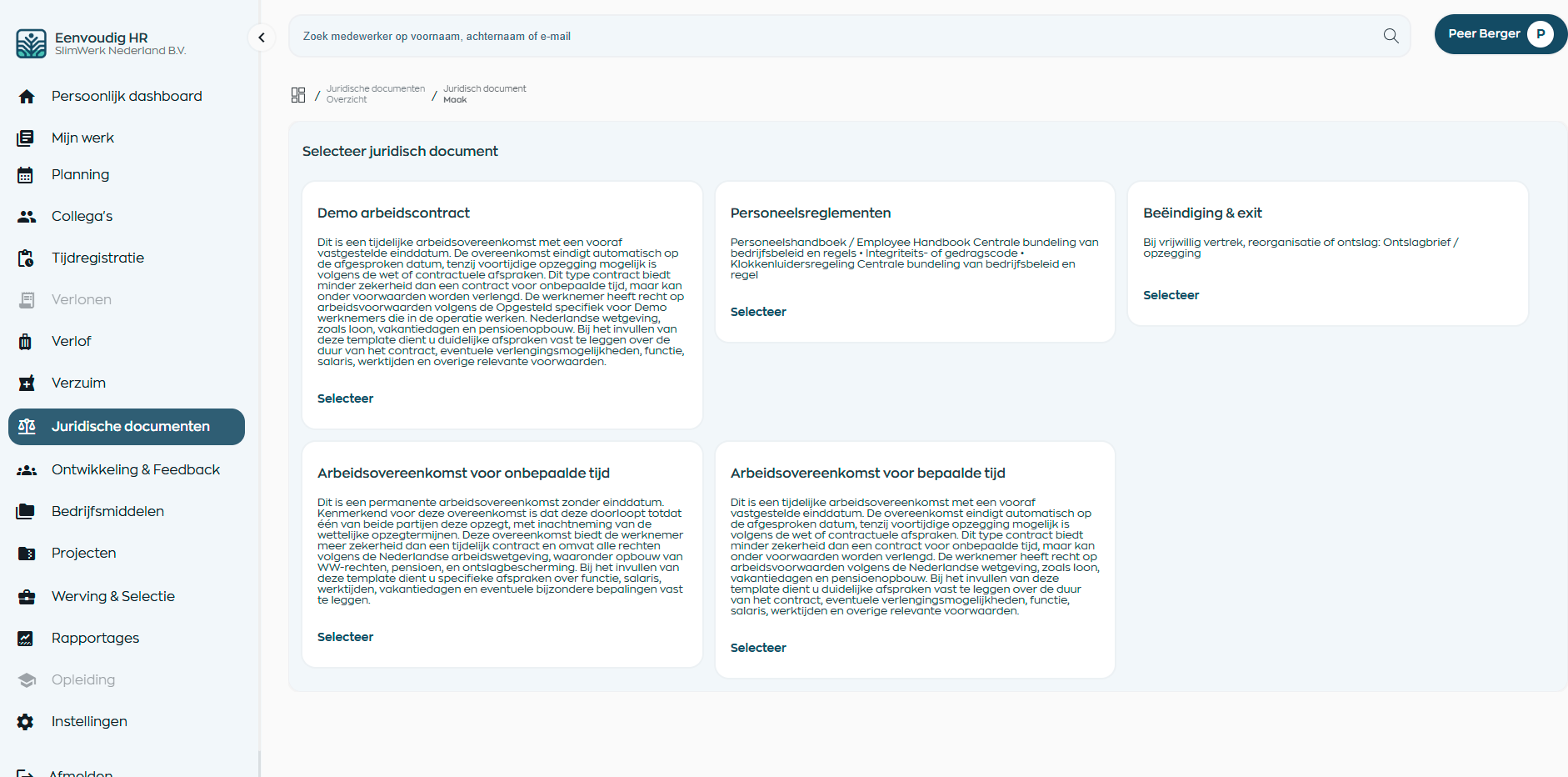Image resolution: width=1568 pixels, height=777 pixels.
Task: Focus the employee search input field
Action: [833, 36]
